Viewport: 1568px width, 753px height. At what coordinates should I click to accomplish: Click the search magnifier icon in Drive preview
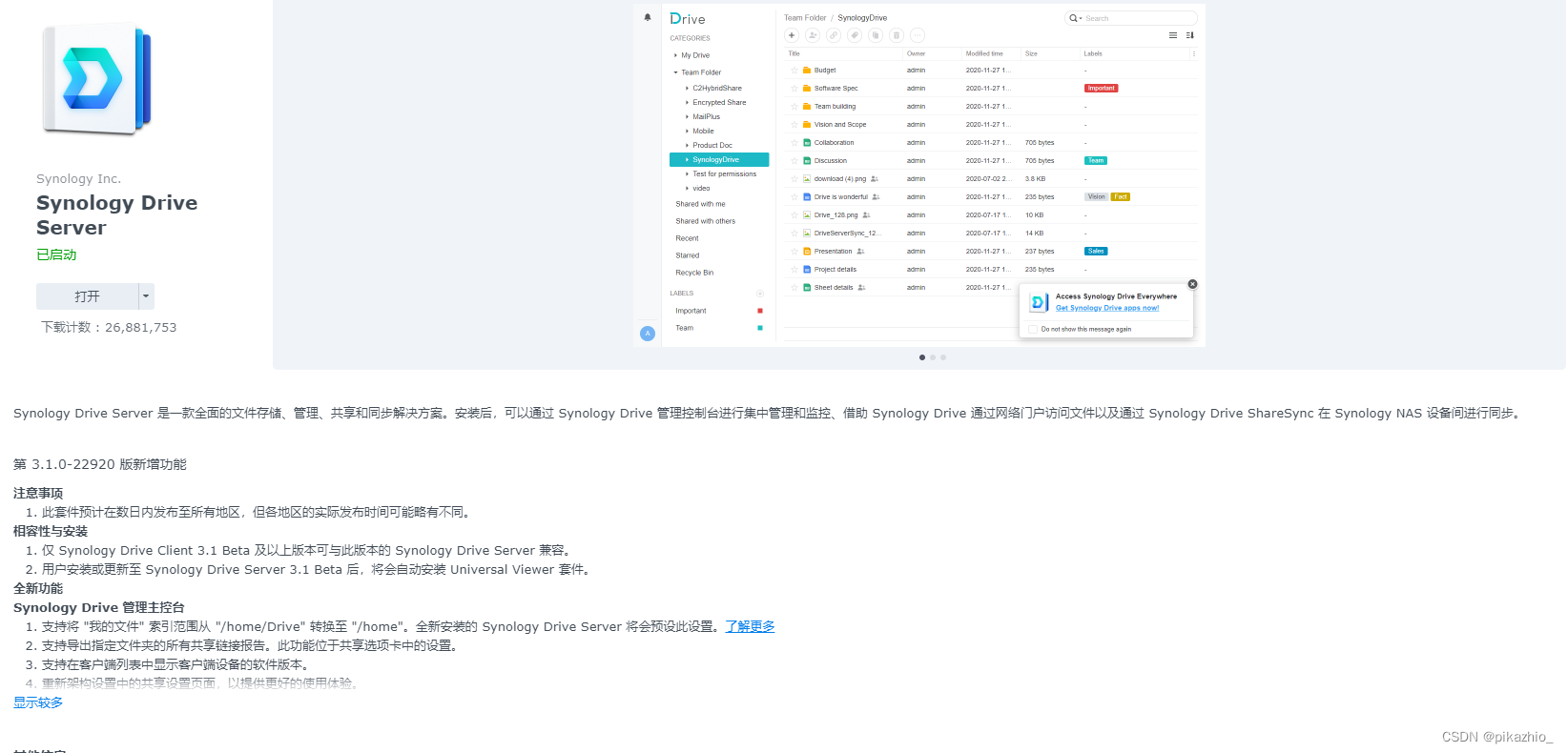[x=1073, y=18]
